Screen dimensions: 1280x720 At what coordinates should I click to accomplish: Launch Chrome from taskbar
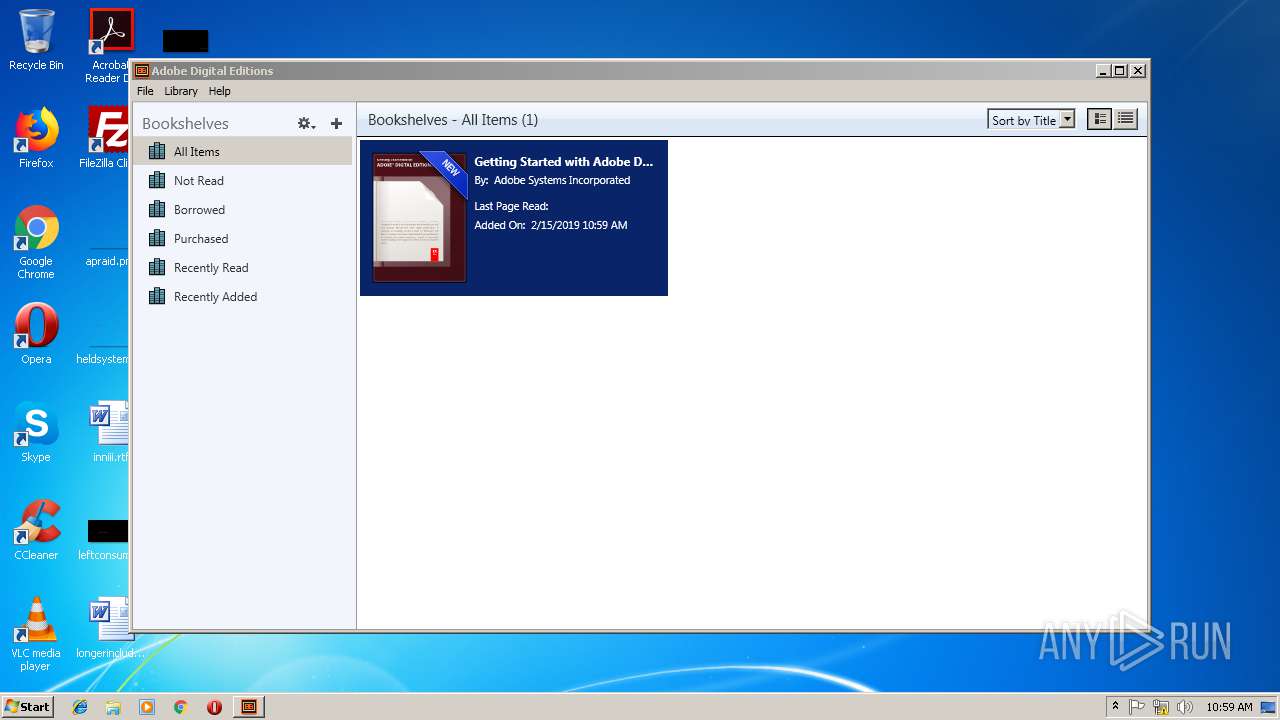tap(181, 707)
